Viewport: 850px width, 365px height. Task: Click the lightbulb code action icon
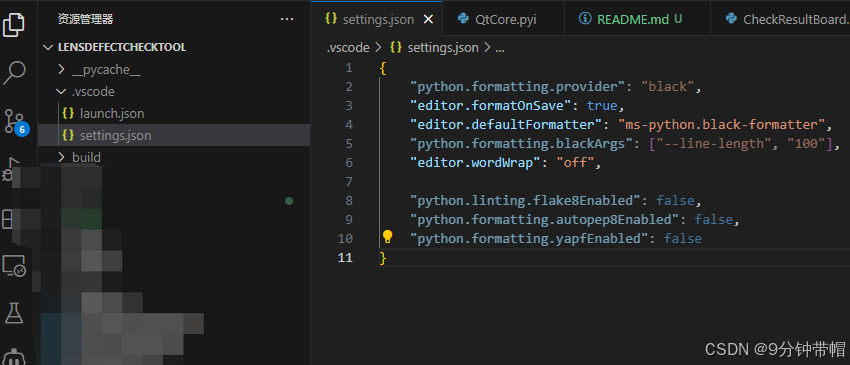point(387,236)
